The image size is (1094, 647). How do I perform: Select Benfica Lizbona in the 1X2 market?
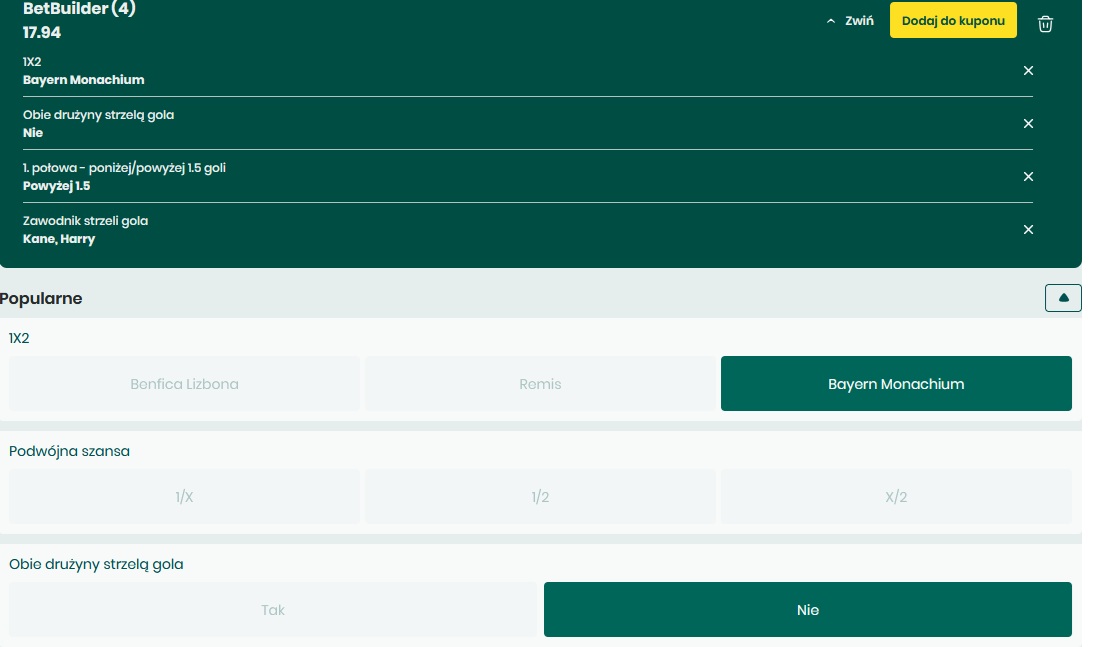pos(184,383)
